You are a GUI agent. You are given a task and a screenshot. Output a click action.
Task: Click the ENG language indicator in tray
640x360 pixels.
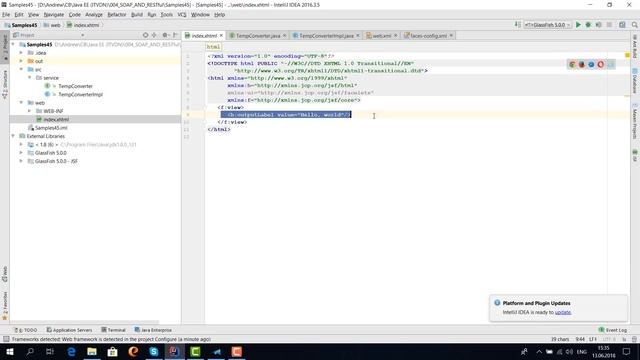click(x=582, y=351)
